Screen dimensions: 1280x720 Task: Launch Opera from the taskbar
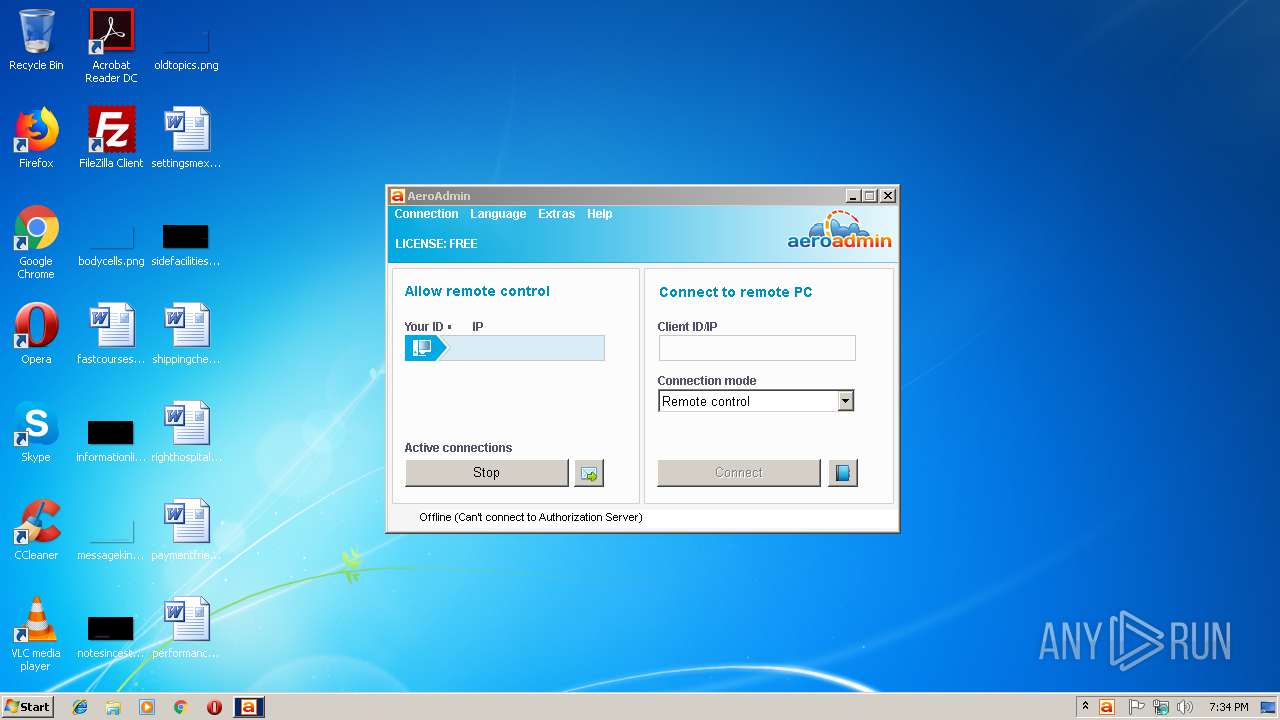[214, 707]
